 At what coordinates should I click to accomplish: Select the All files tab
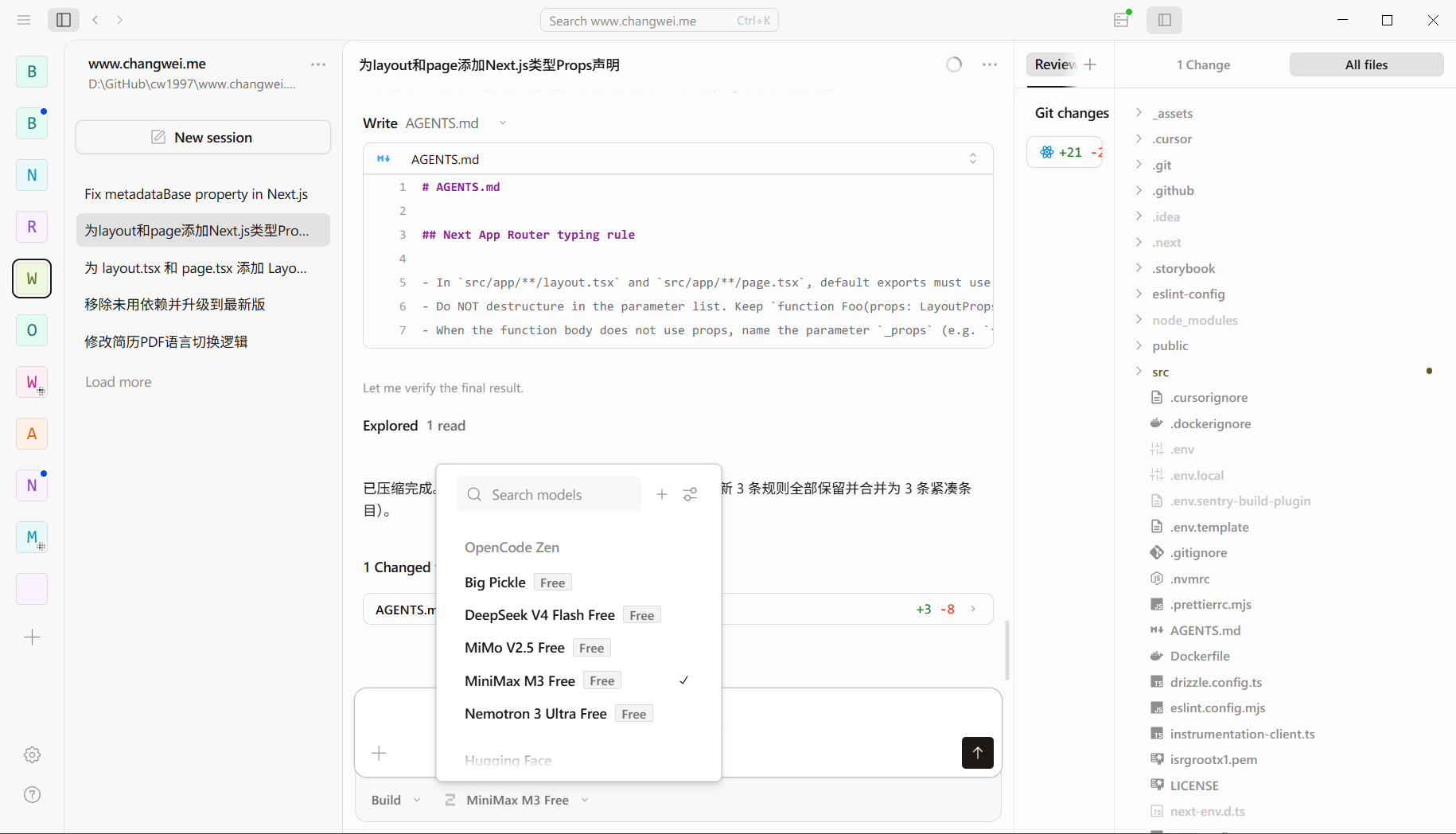pyautogui.click(x=1366, y=64)
